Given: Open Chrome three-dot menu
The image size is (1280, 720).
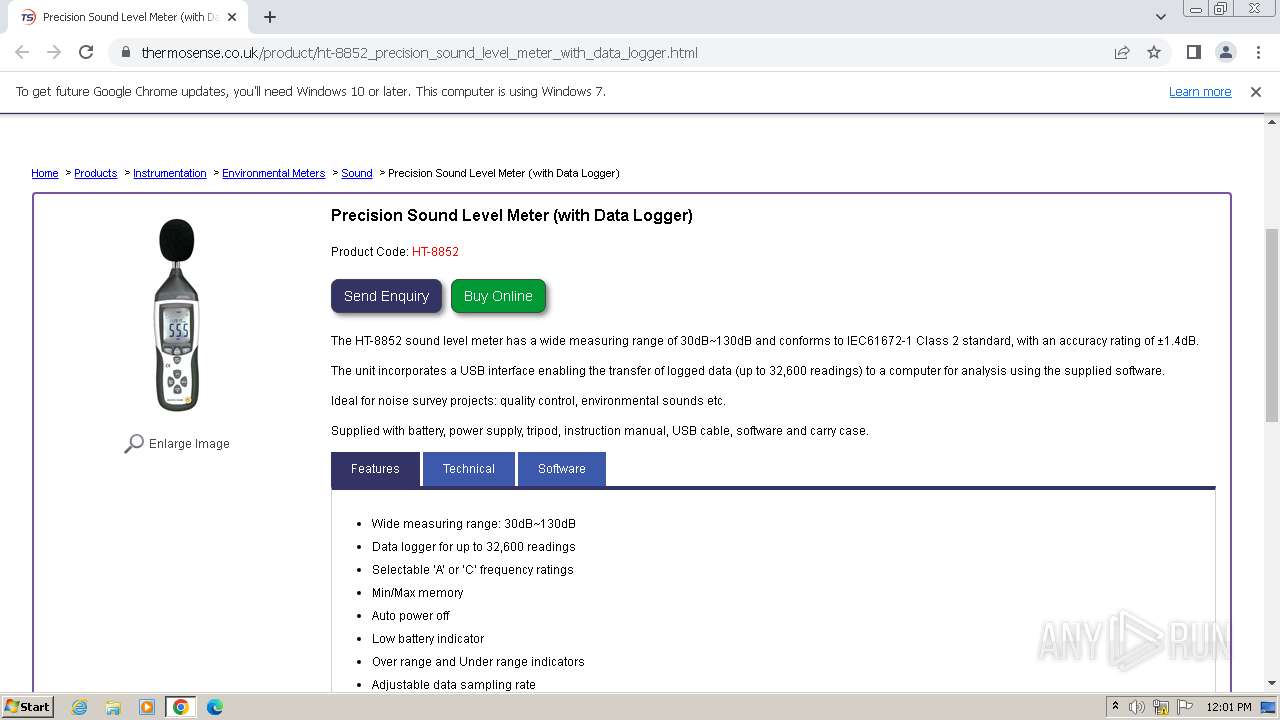Looking at the screenshot, I should [1258, 52].
